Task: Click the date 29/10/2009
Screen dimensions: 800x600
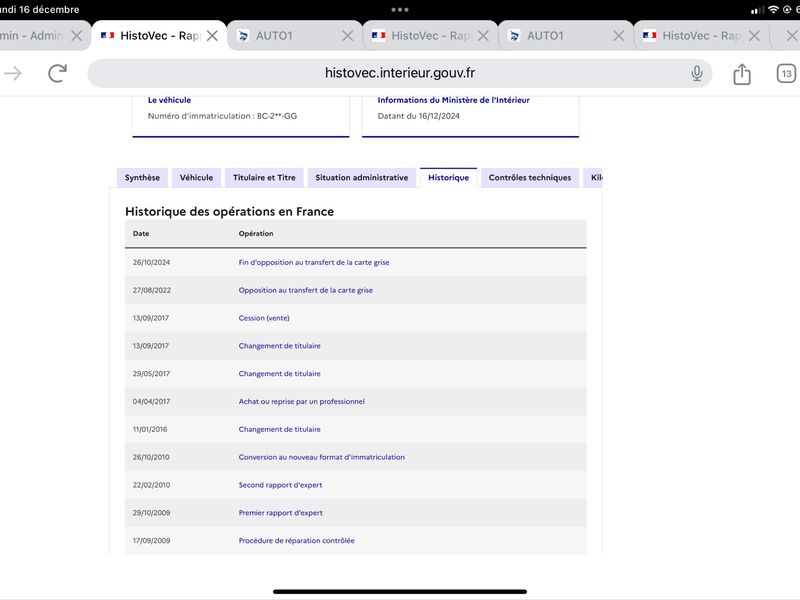Action: (x=152, y=513)
